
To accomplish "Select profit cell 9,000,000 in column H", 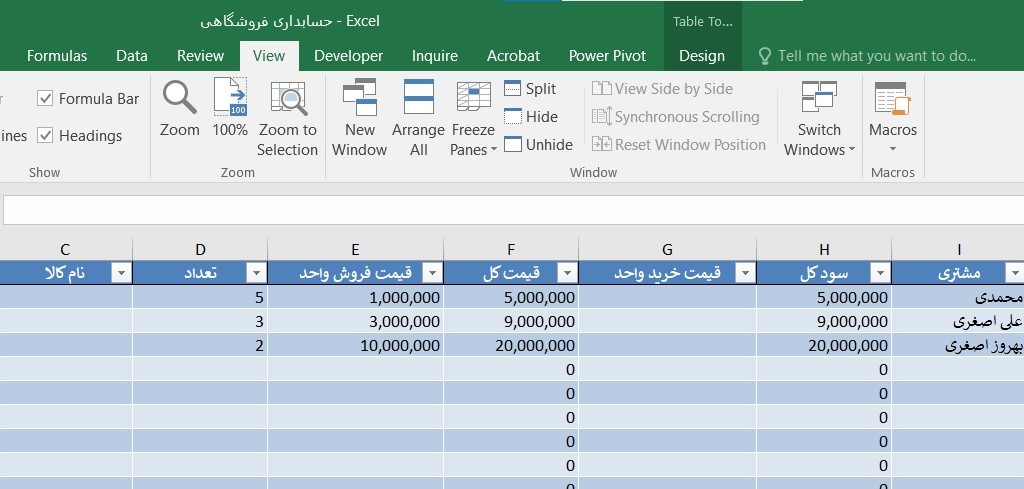I will click(x=824, y=321).
